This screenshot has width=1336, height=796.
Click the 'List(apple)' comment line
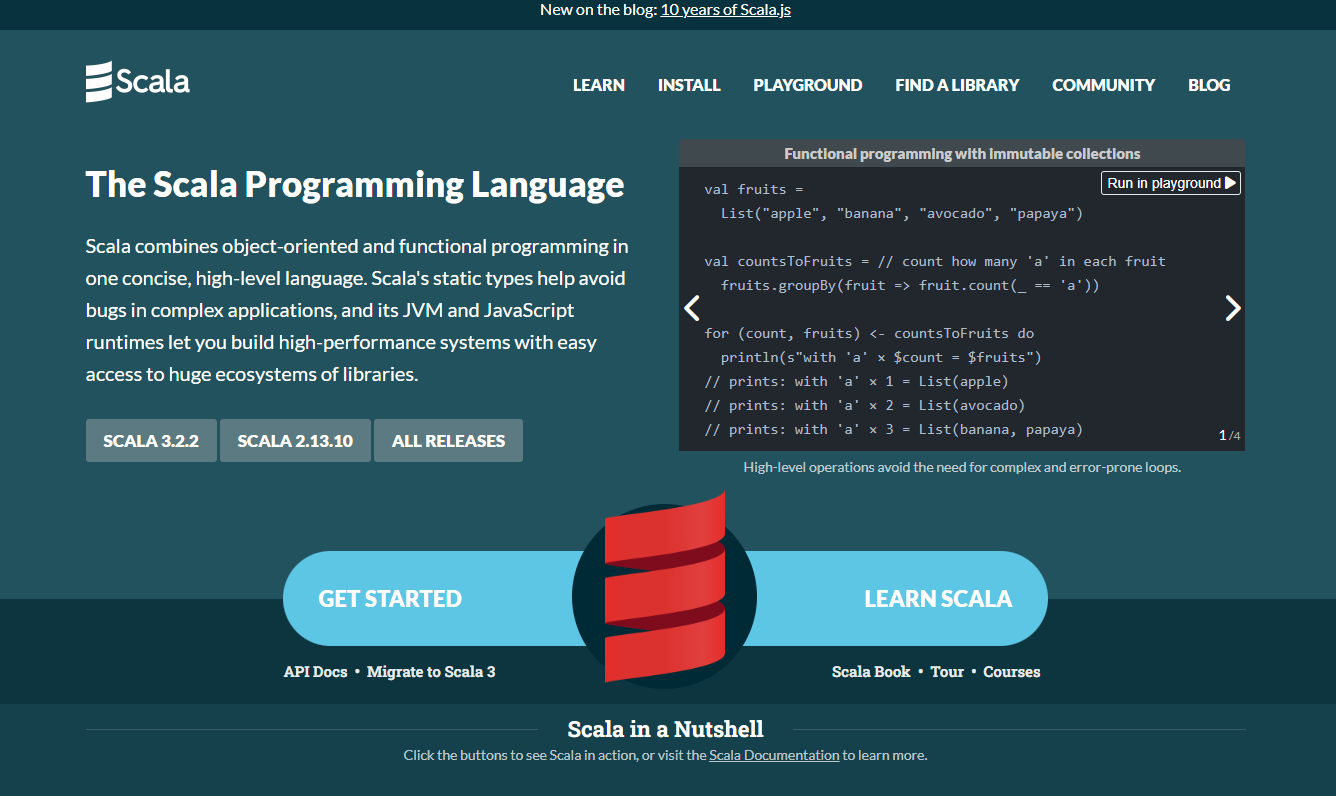pyautogui.click(x=857, y=381)
